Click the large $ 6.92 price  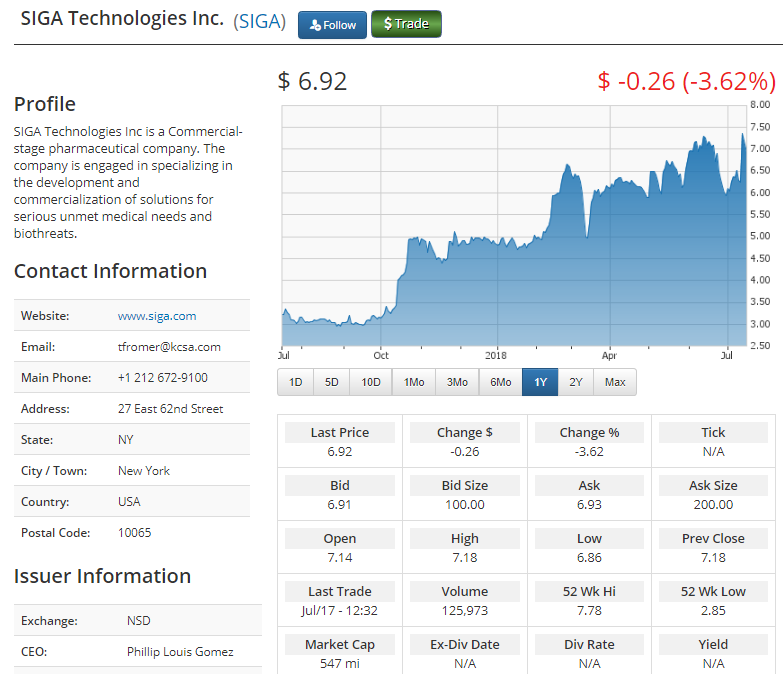pyautogui.click(x=312, y=81)
